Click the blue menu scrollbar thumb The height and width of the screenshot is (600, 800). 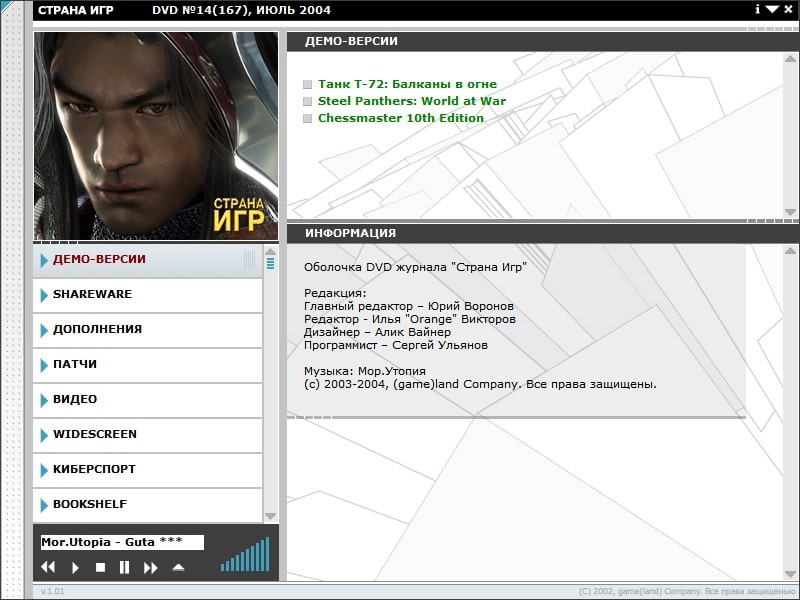point(270,263)
